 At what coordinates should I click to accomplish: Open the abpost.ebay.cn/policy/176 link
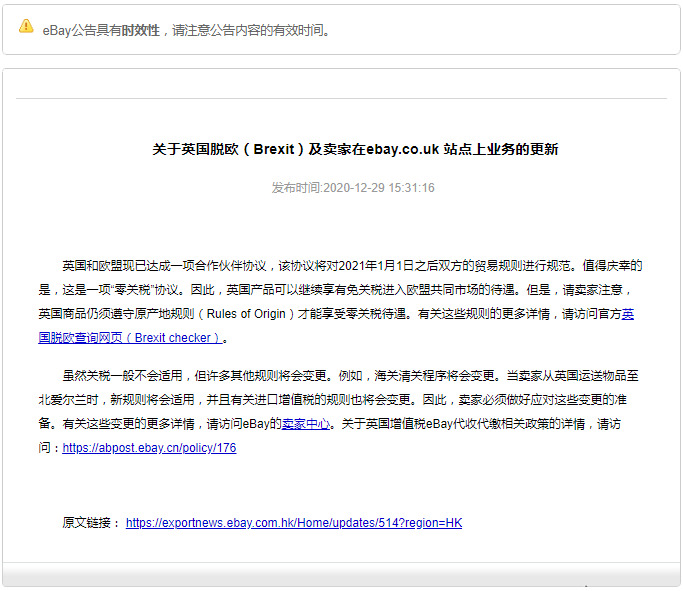149,448
